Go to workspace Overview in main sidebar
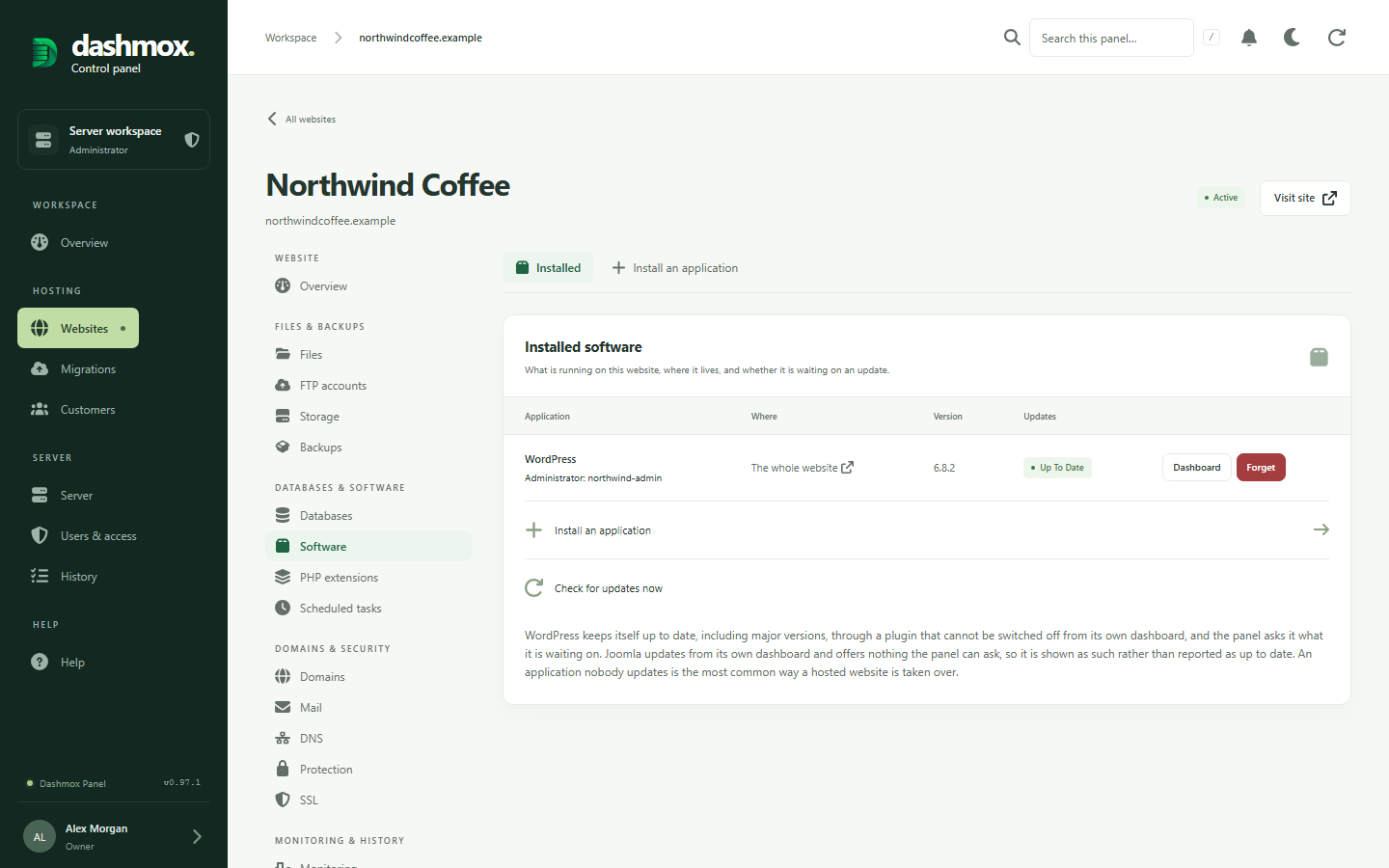This screenshot has height=868, width=1389. 84,243
